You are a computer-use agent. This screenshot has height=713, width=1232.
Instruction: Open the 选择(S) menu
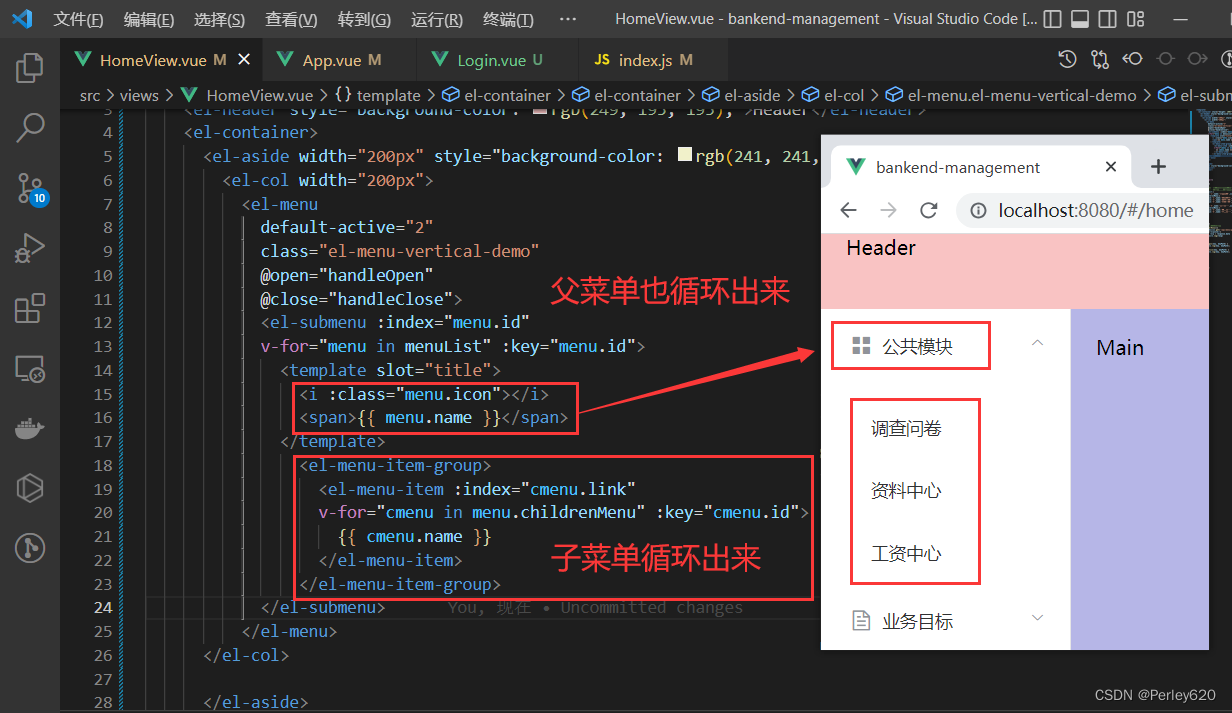(x=219, y=19)
